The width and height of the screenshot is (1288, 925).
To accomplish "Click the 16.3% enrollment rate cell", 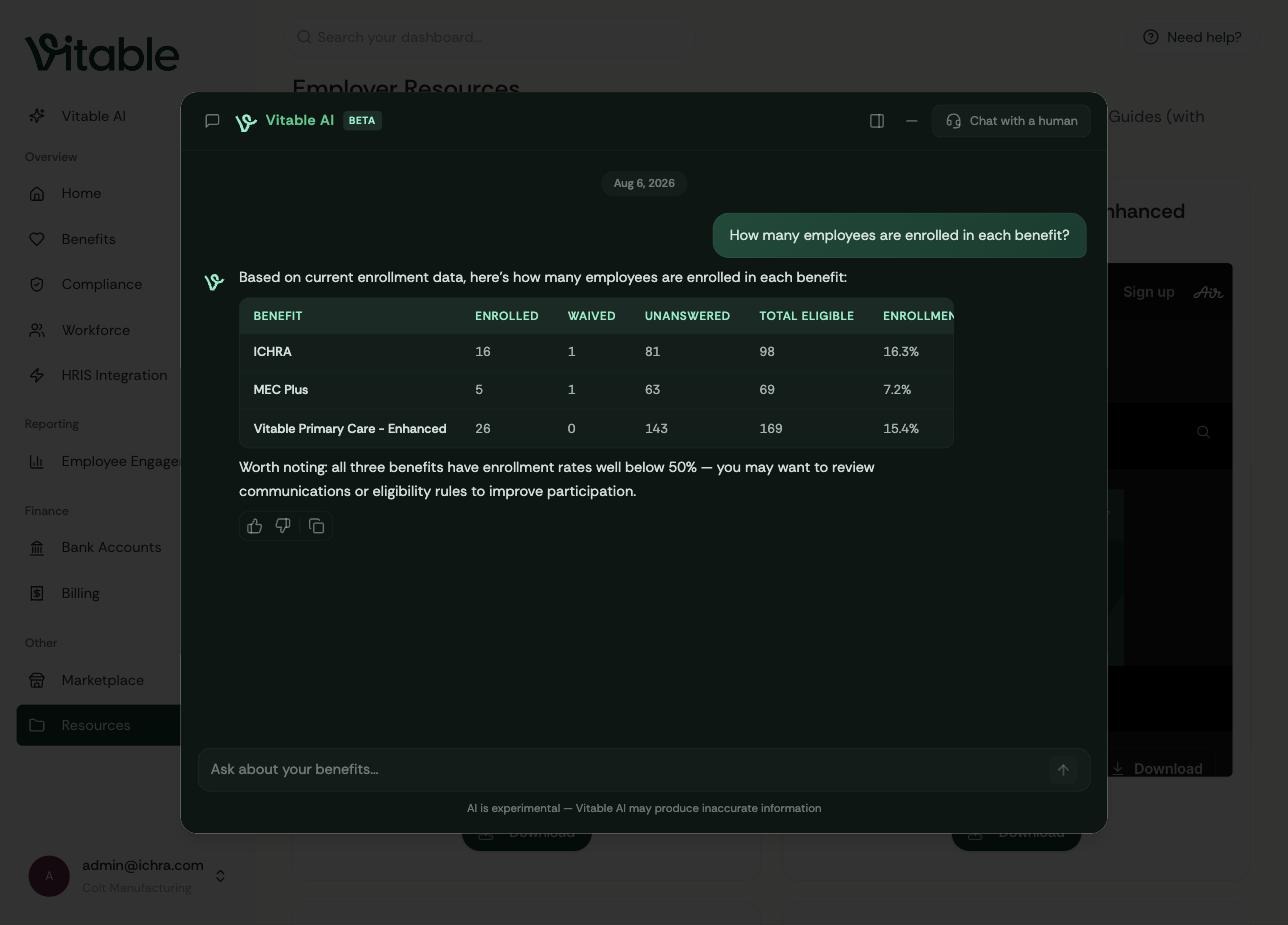I will [x=901, y=352].
